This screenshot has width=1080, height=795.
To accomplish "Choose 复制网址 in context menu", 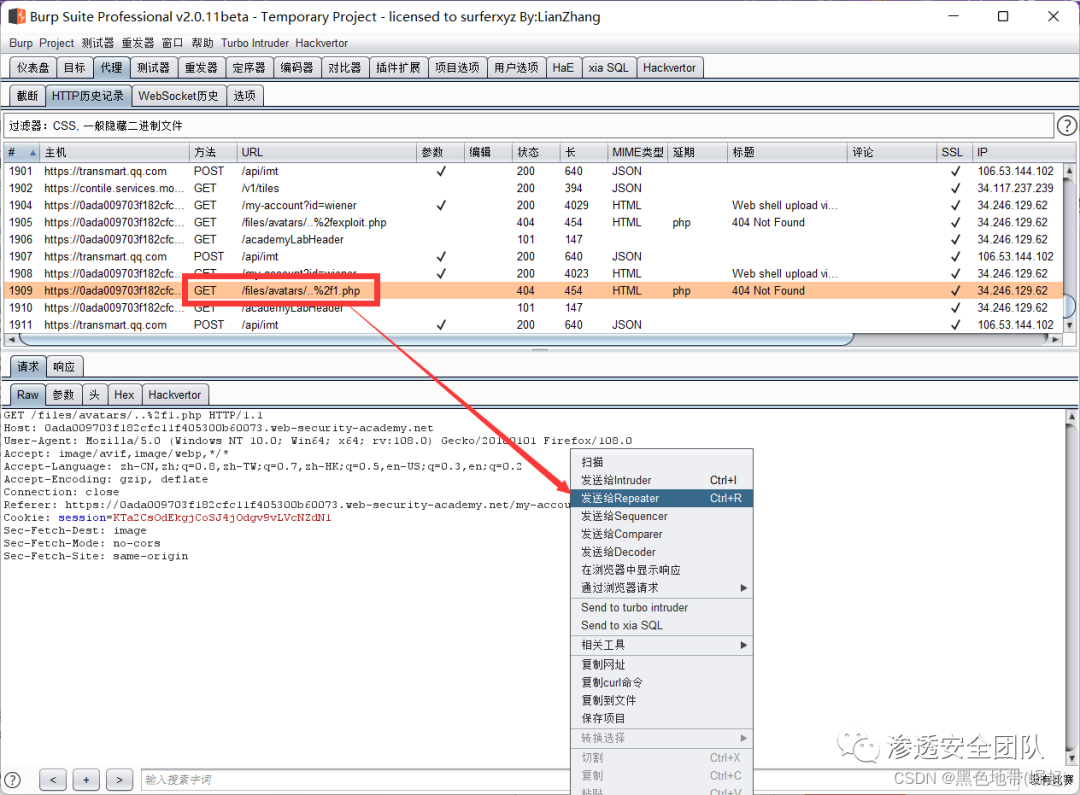I will 662,665.
